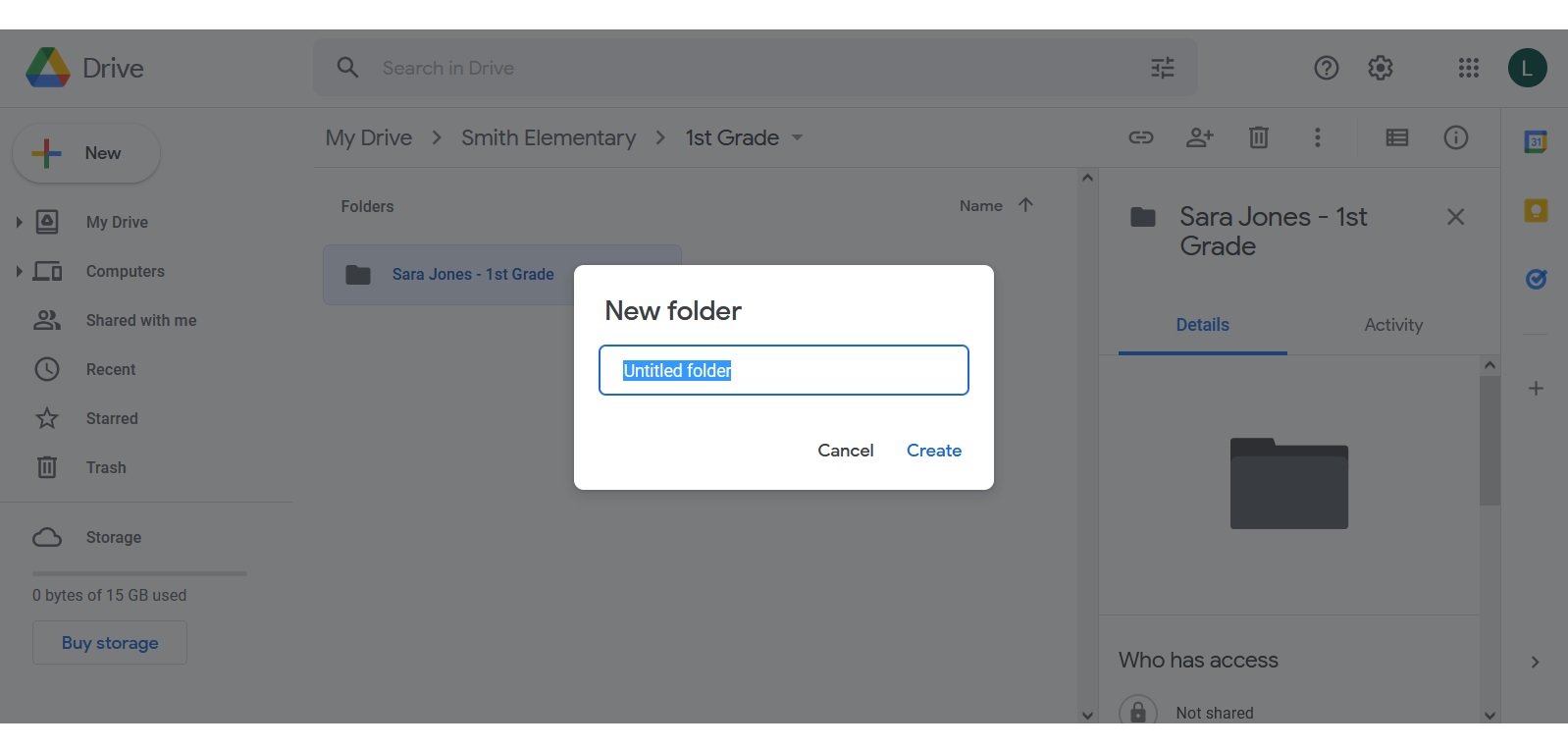
Task: Open the Help question mark icon
Action: coord(1327,68)
